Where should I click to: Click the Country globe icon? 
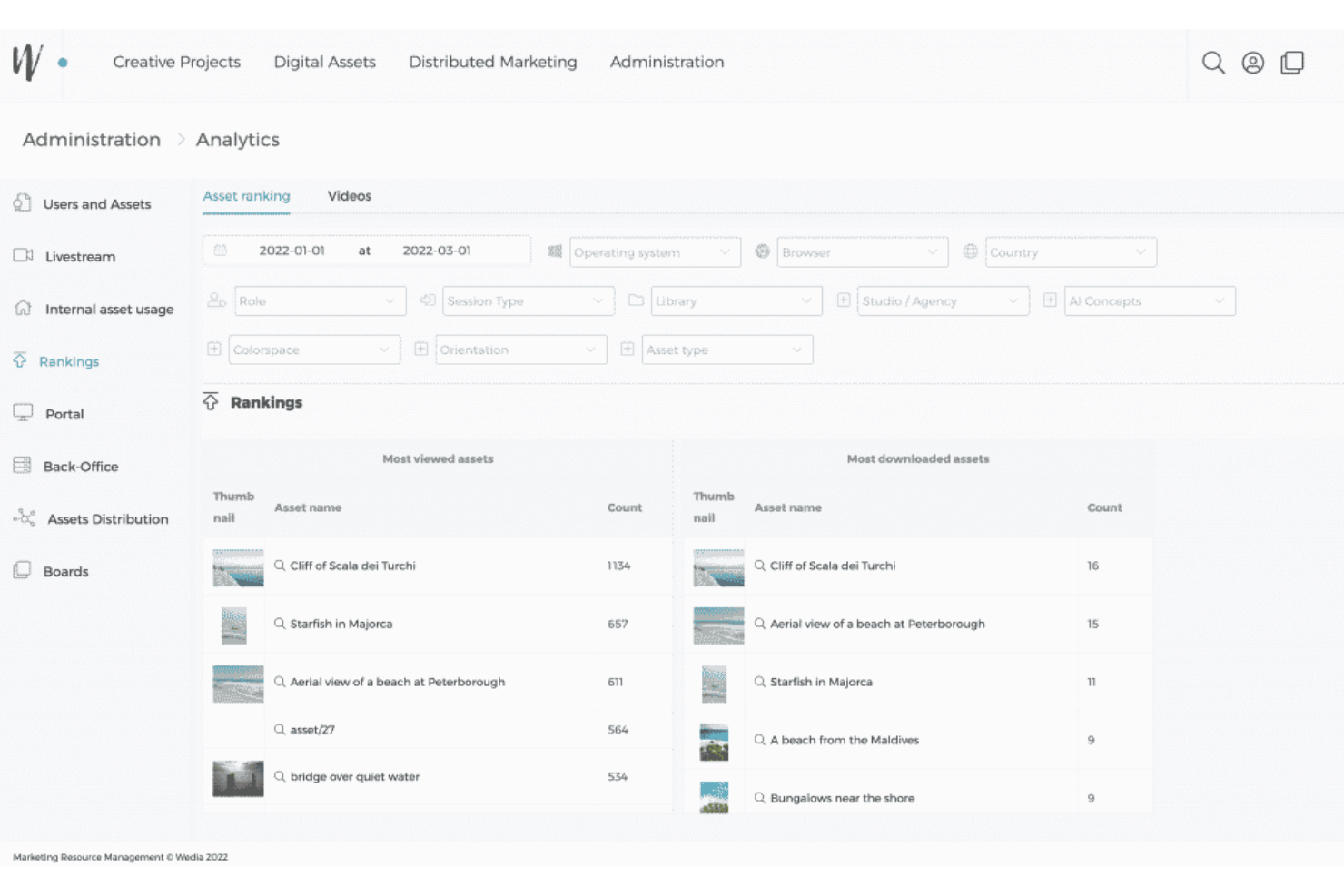pos(971,251)
